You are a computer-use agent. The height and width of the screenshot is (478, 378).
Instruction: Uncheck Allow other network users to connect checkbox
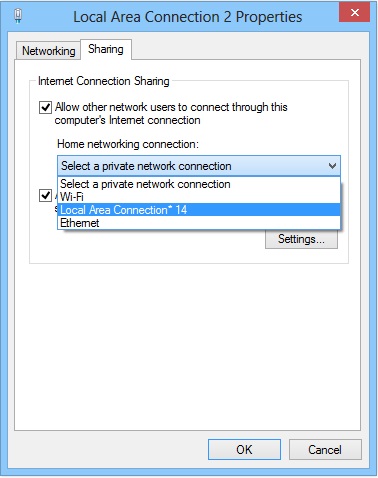(45, 107)
